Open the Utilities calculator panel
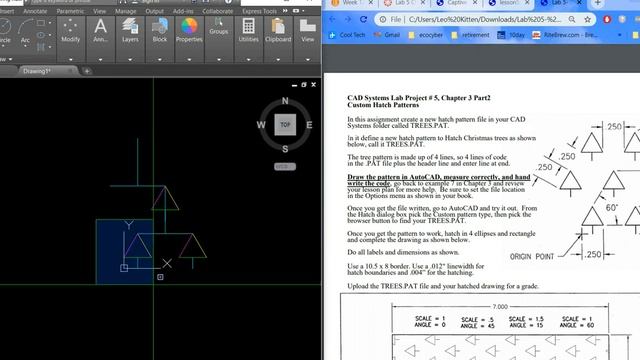This screenshot has height=360, width=640. pyautogui.click(x=248, y=31)
